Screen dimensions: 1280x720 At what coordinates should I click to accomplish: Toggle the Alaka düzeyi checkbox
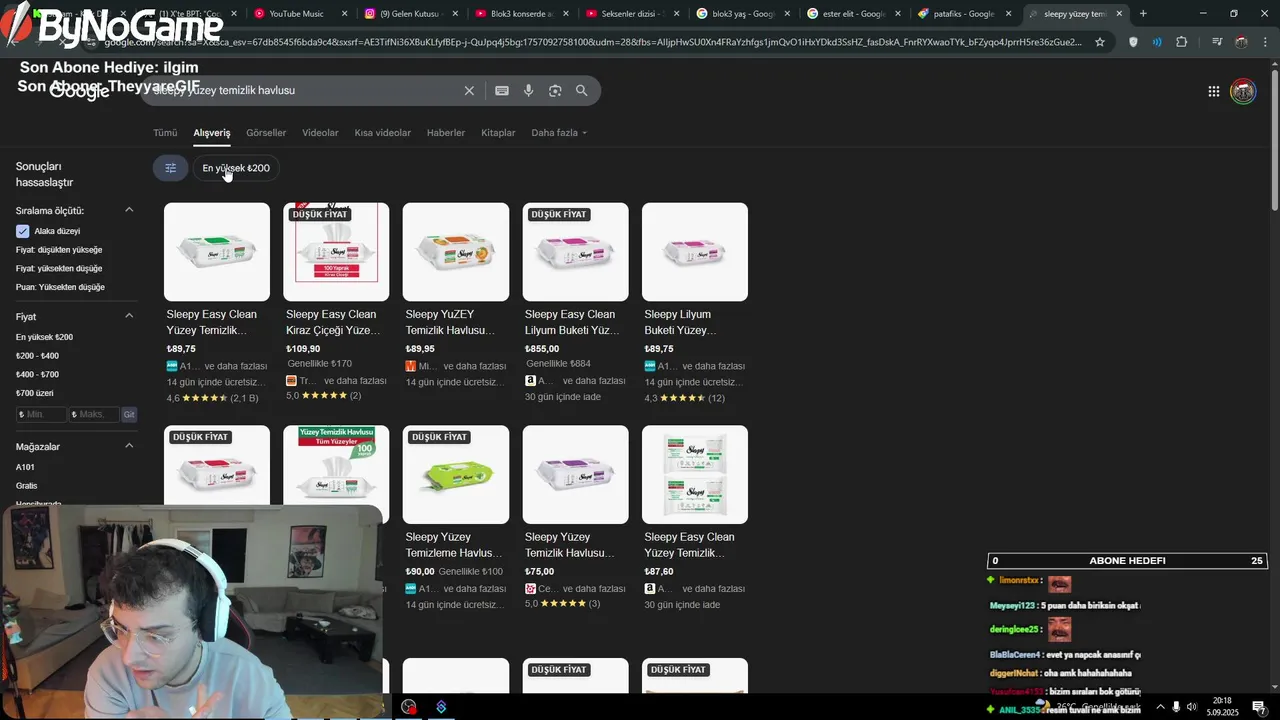(22, 231)
